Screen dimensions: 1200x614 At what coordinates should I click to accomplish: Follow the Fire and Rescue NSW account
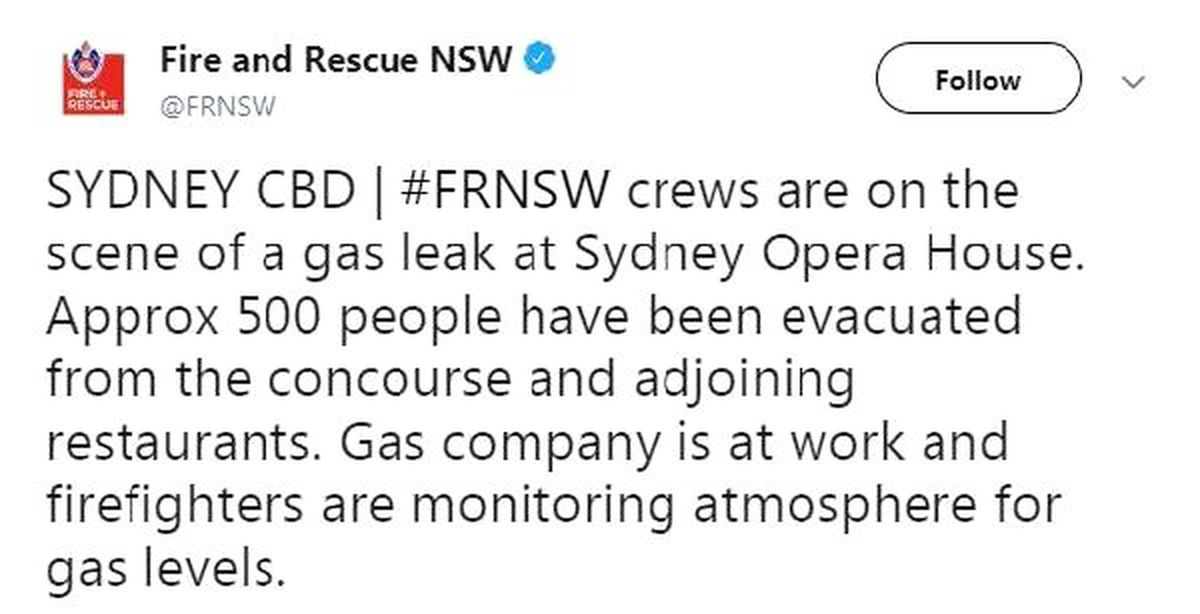point(978,79)
